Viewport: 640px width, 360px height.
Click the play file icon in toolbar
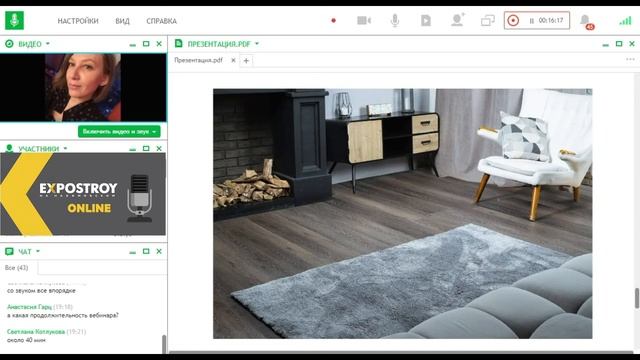(x=426, y=20)
